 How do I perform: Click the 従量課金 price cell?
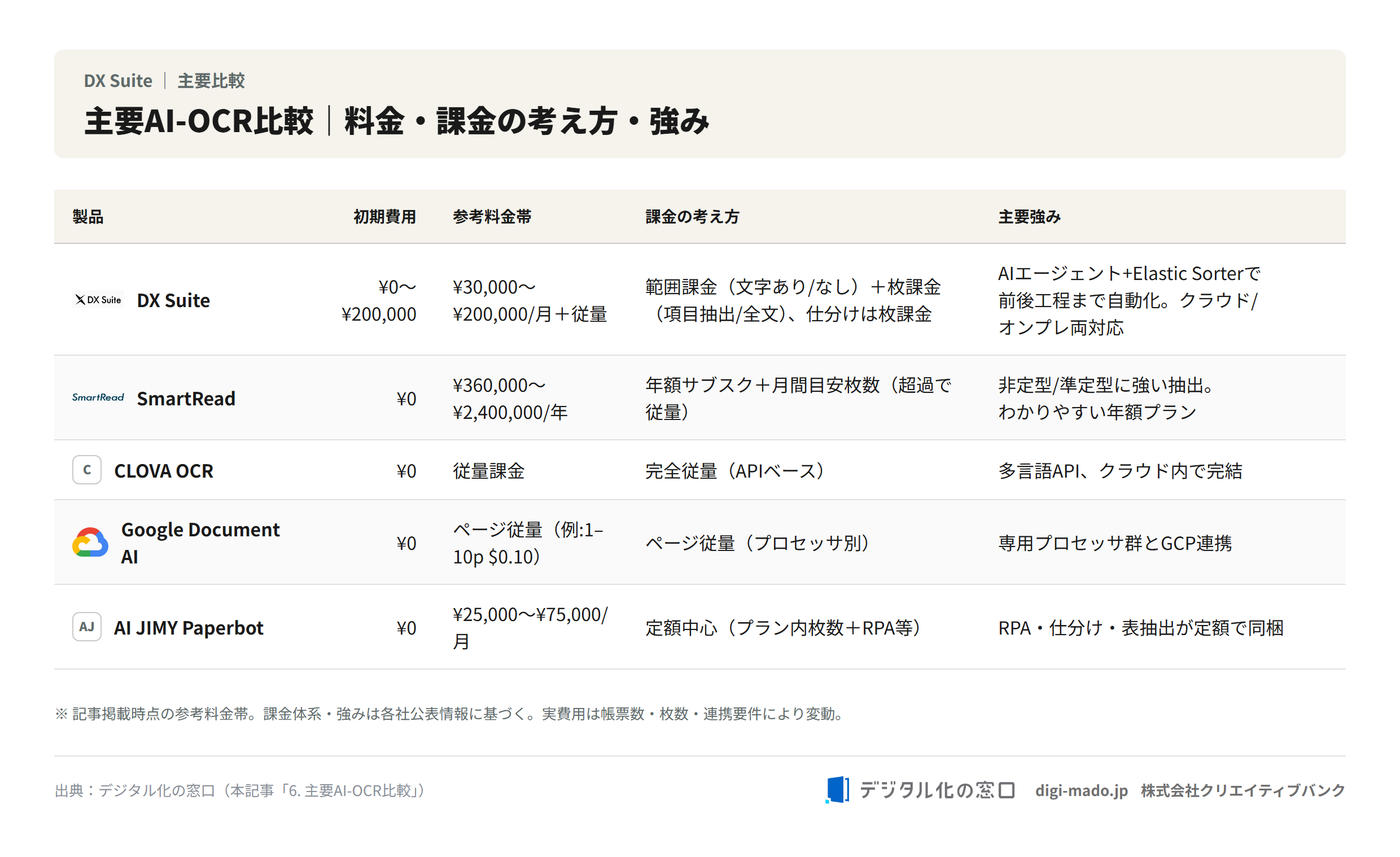488,470
